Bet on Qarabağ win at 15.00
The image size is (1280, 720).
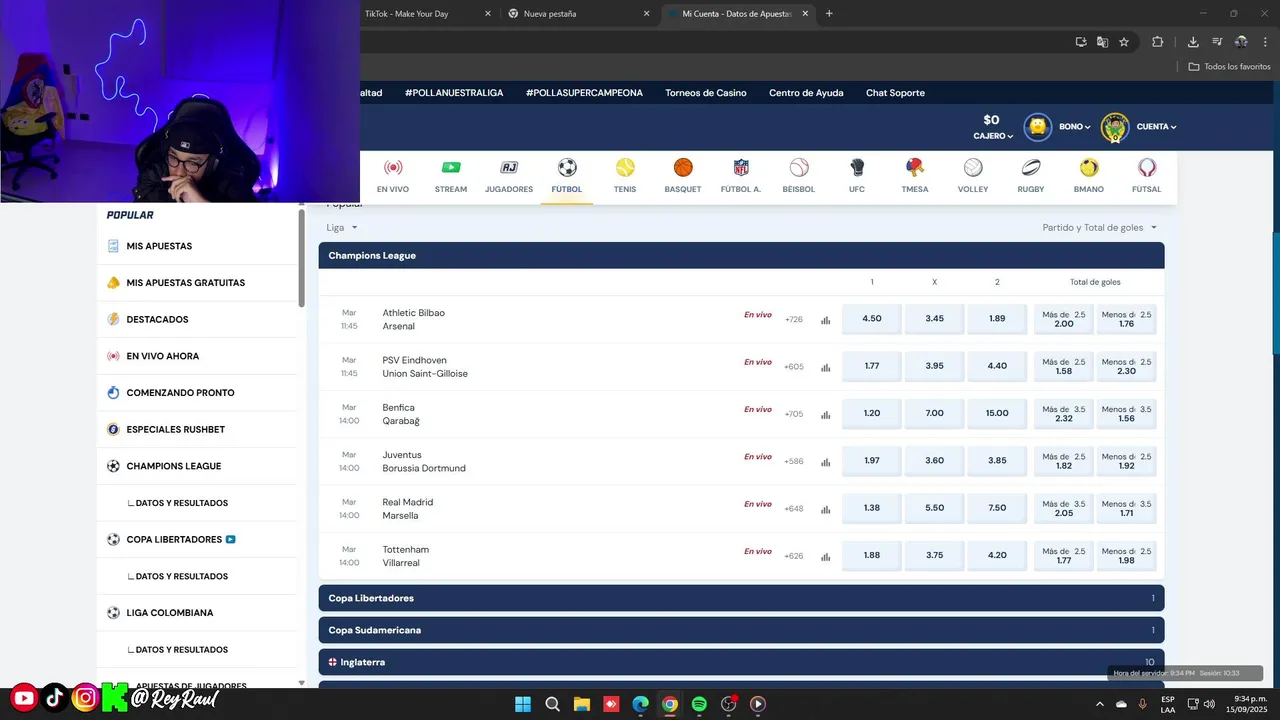click(x=997, y=413)
